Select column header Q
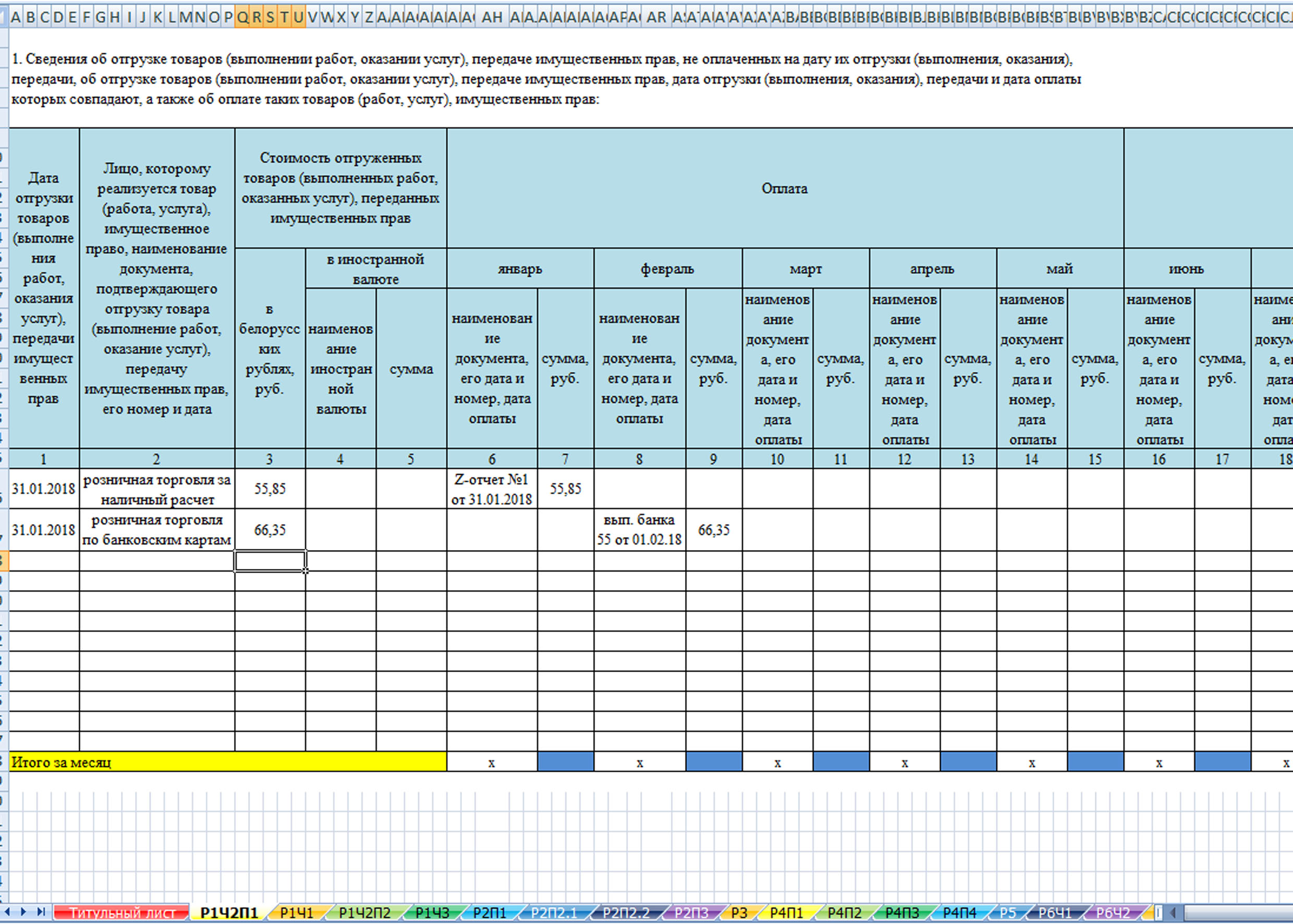Viewport: 1293px width, 924px height. click(x=242, y=17)
